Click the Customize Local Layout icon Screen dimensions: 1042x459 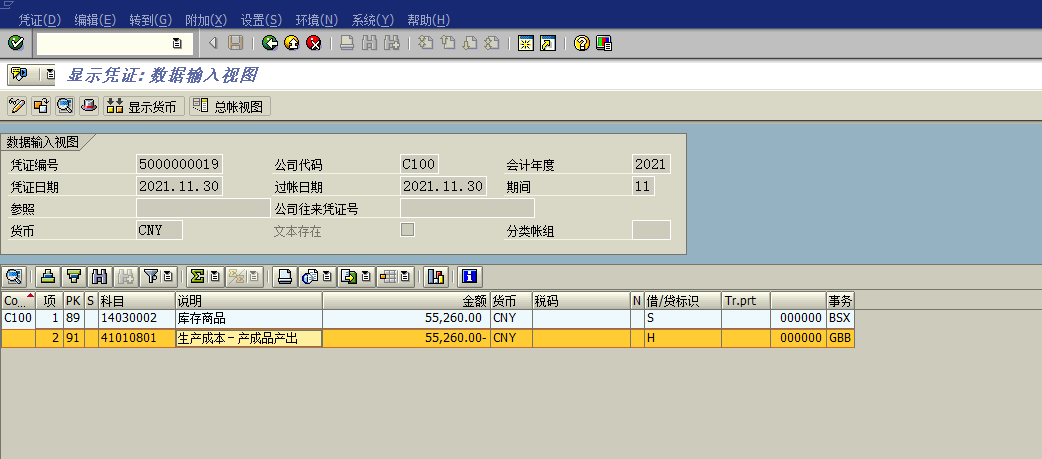(603, 43)
